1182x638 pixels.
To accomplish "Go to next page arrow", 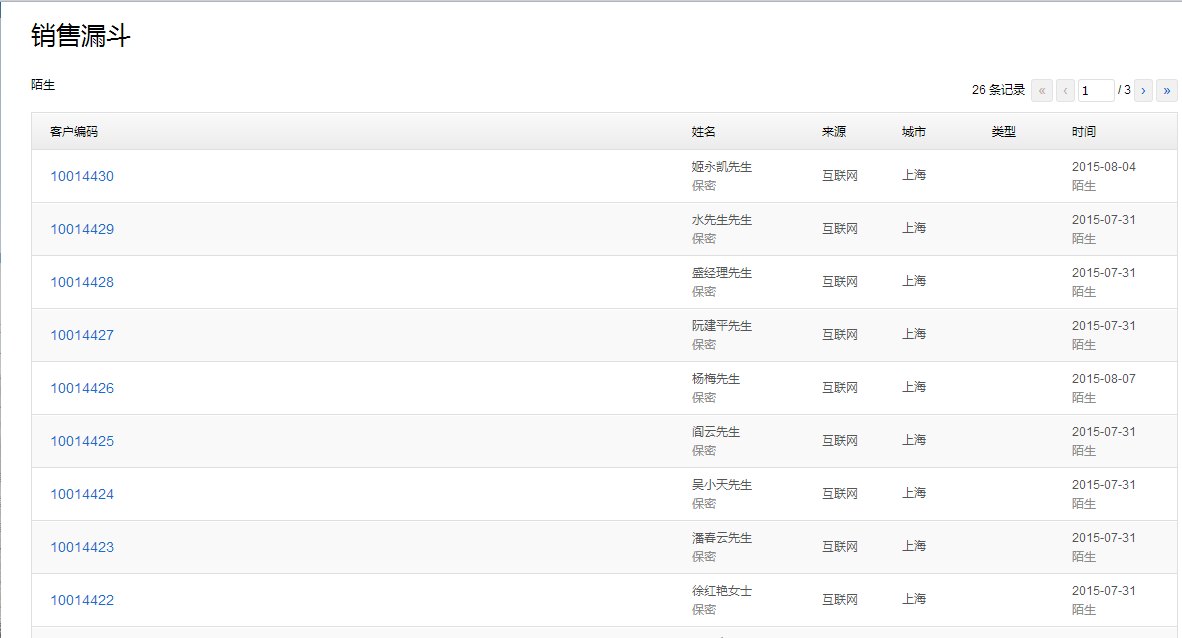I will click(1143, 90).
